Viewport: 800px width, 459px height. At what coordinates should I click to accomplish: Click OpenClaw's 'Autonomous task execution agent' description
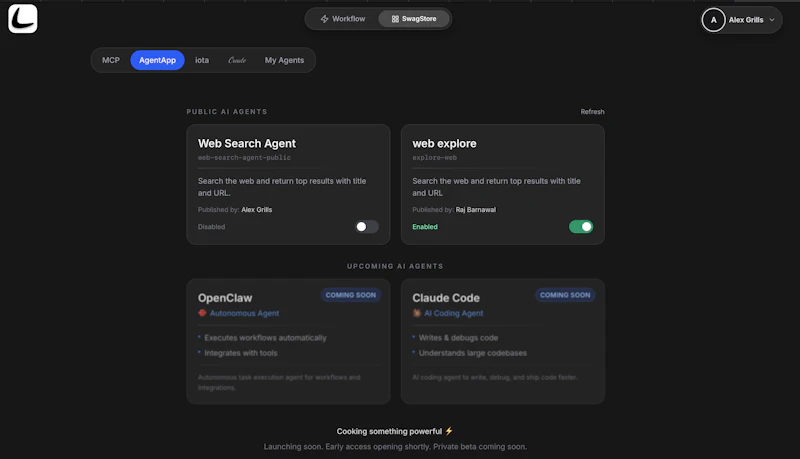click(279, 382)
